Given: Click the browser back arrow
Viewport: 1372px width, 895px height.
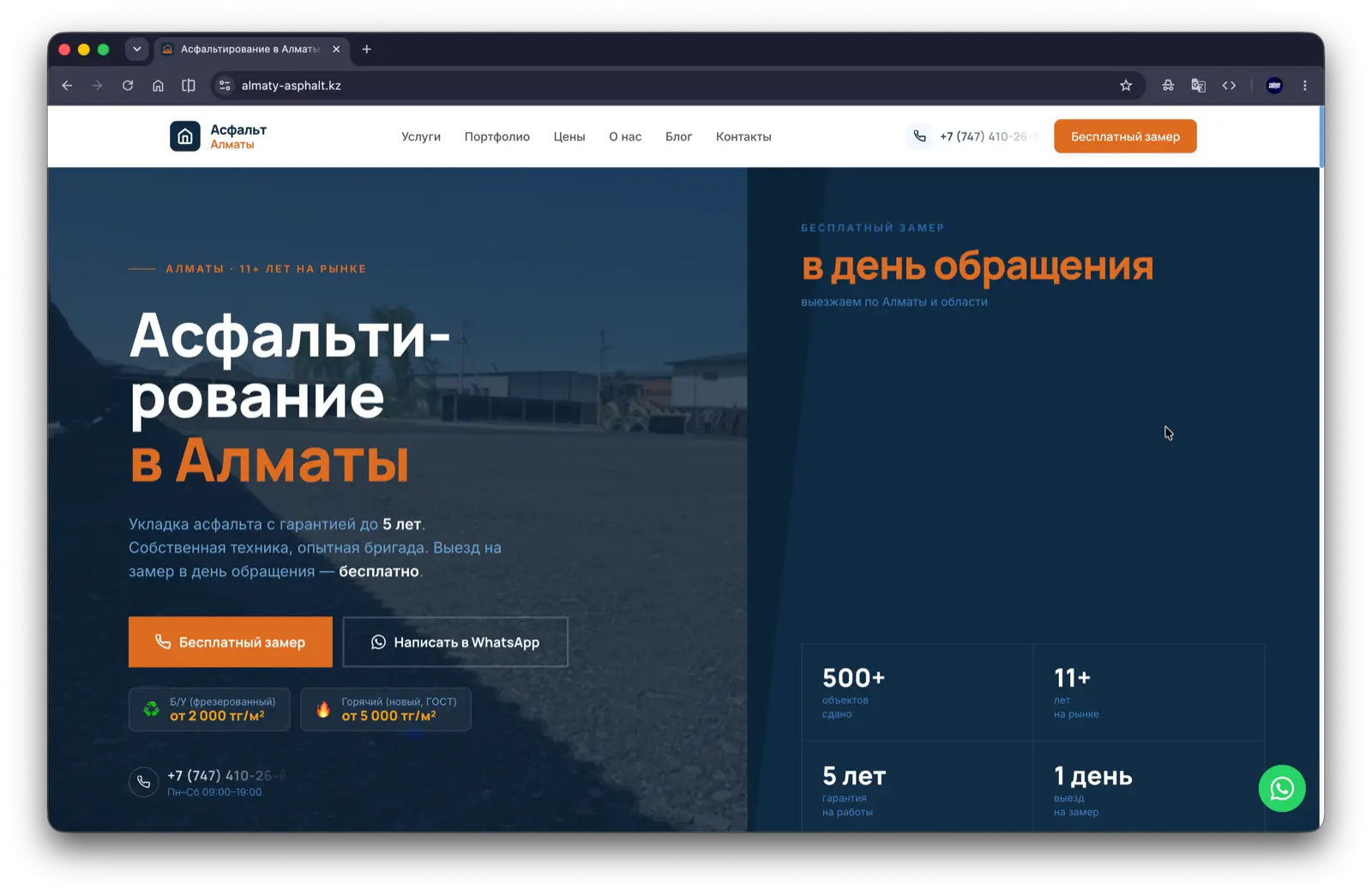Looking at the screenshot, I should (67, 86).
